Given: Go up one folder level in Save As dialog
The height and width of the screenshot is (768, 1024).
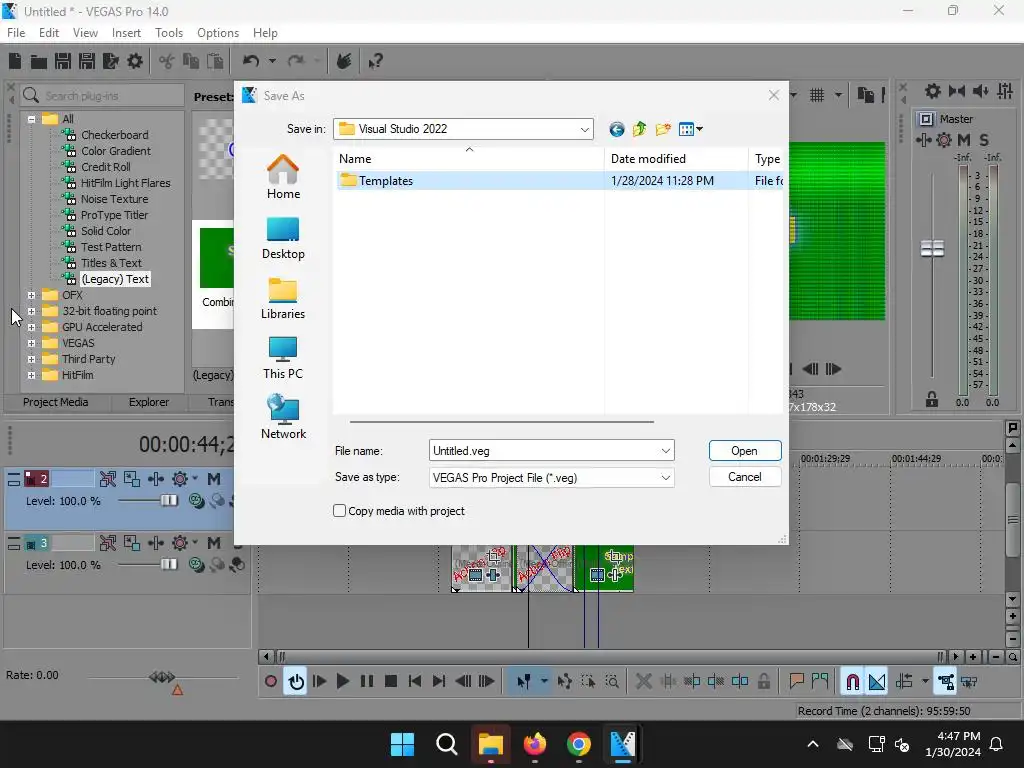Looking at the screenshot, I should point(639,129).
